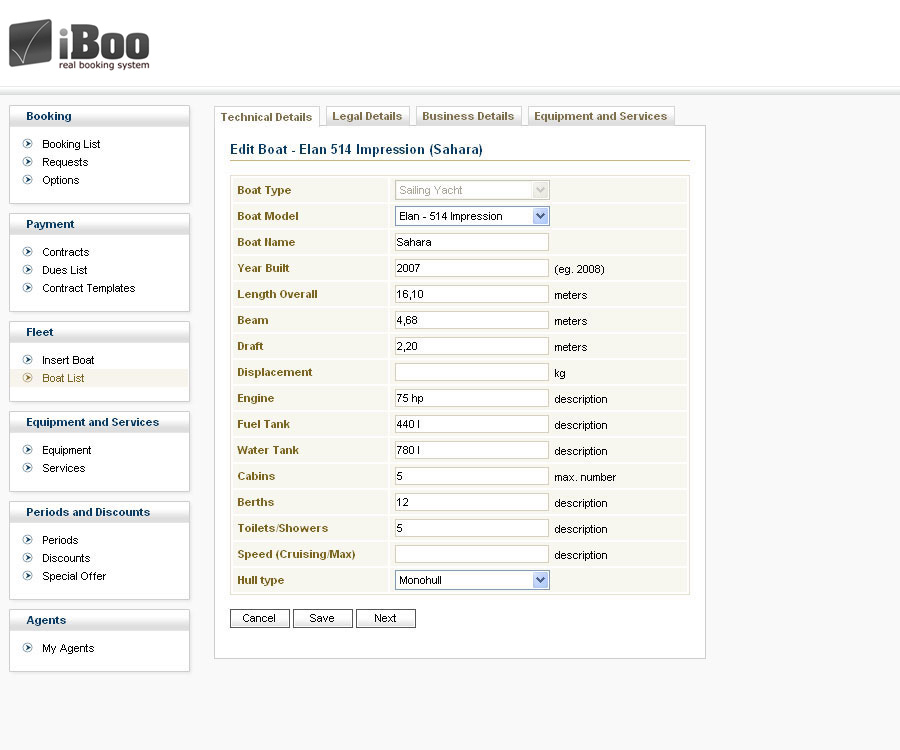Open the Boat Model dropdown
The image size is (900, 750).
[540, 216]
